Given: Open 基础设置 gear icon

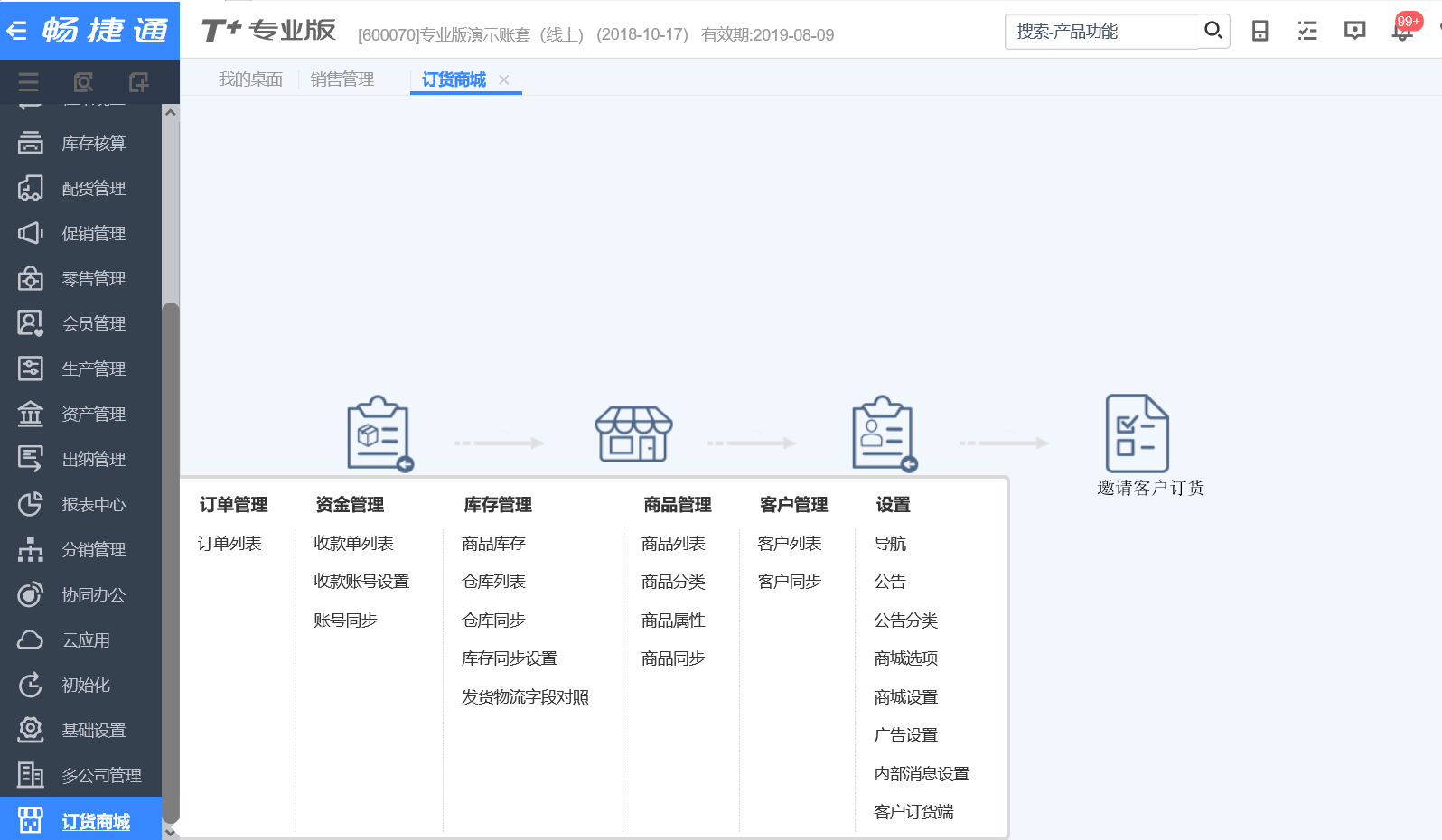Looking at the screenshot, I should (x=31, y=730).
